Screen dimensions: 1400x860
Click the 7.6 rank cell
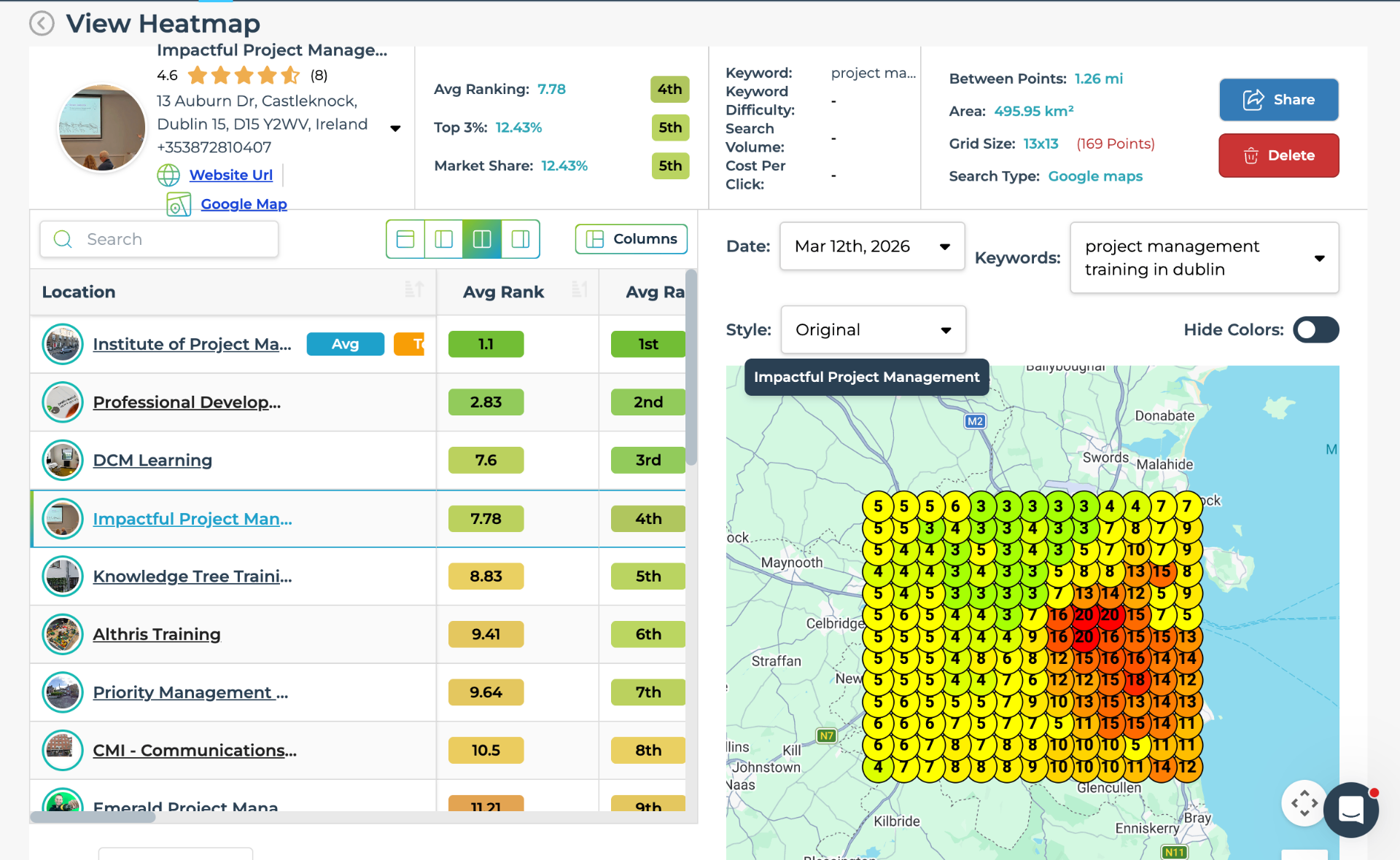(x=486, y=461)
